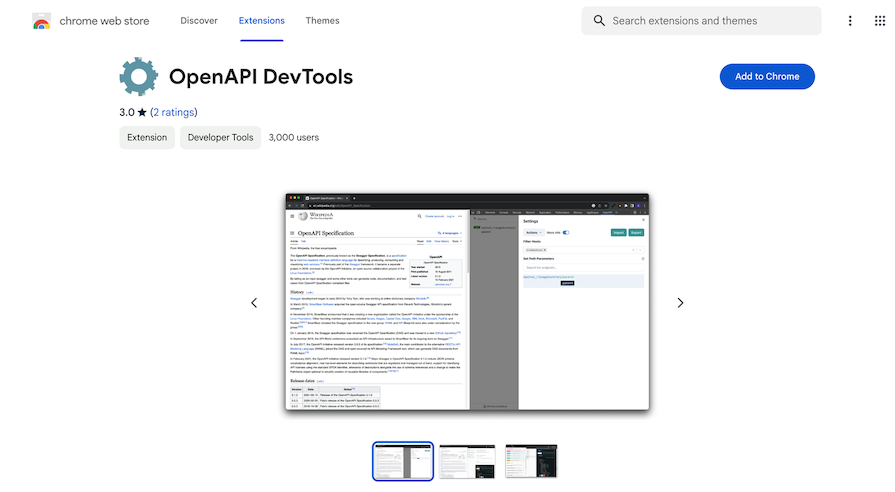Select the third dark screenshot thumbnail

click(531, 461)
